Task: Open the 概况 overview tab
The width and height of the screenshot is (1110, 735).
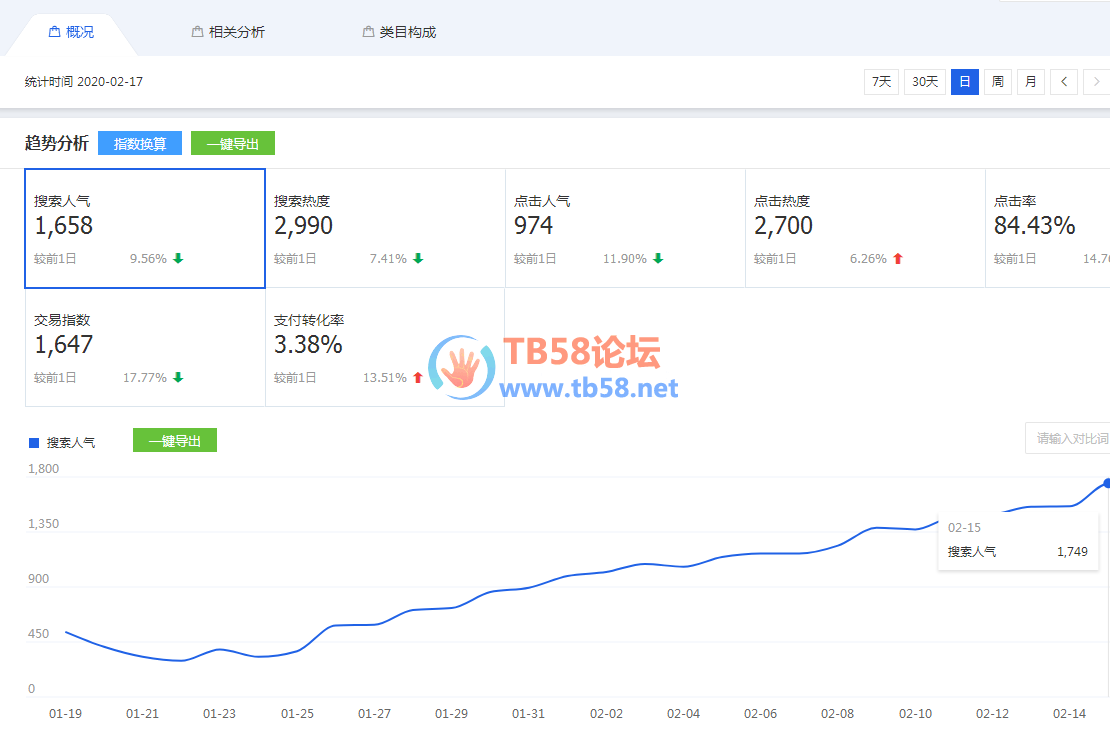Action: (x=71, y=32)
